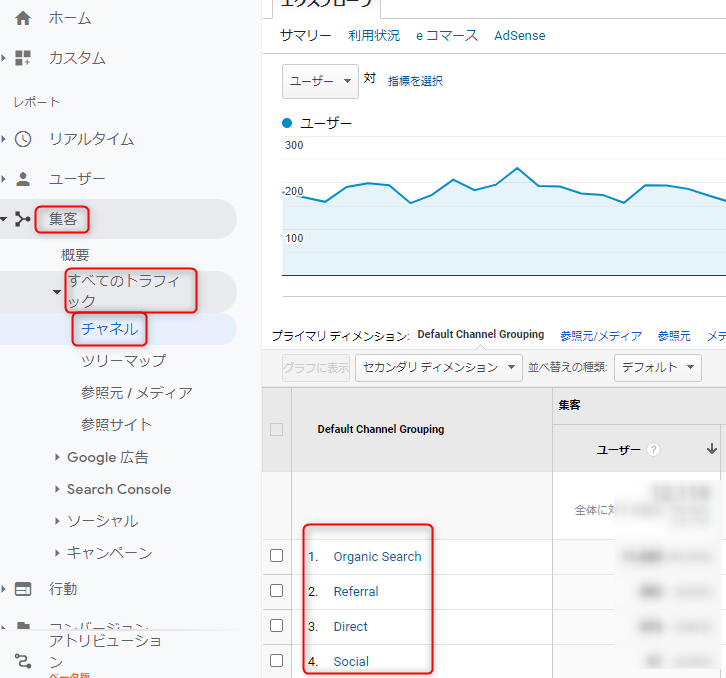Click the グラフに表示 button
This screenshot has width=726, height=678.
coord(316,368)
